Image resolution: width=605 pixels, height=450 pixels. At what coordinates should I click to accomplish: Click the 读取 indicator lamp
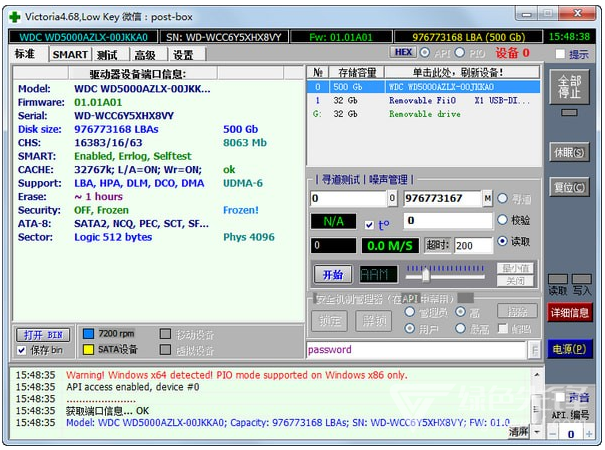click(558, 279)
